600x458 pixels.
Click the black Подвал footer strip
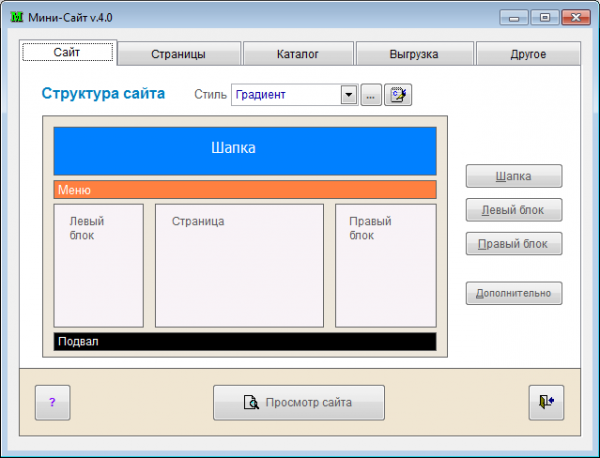tap(244, 341)
